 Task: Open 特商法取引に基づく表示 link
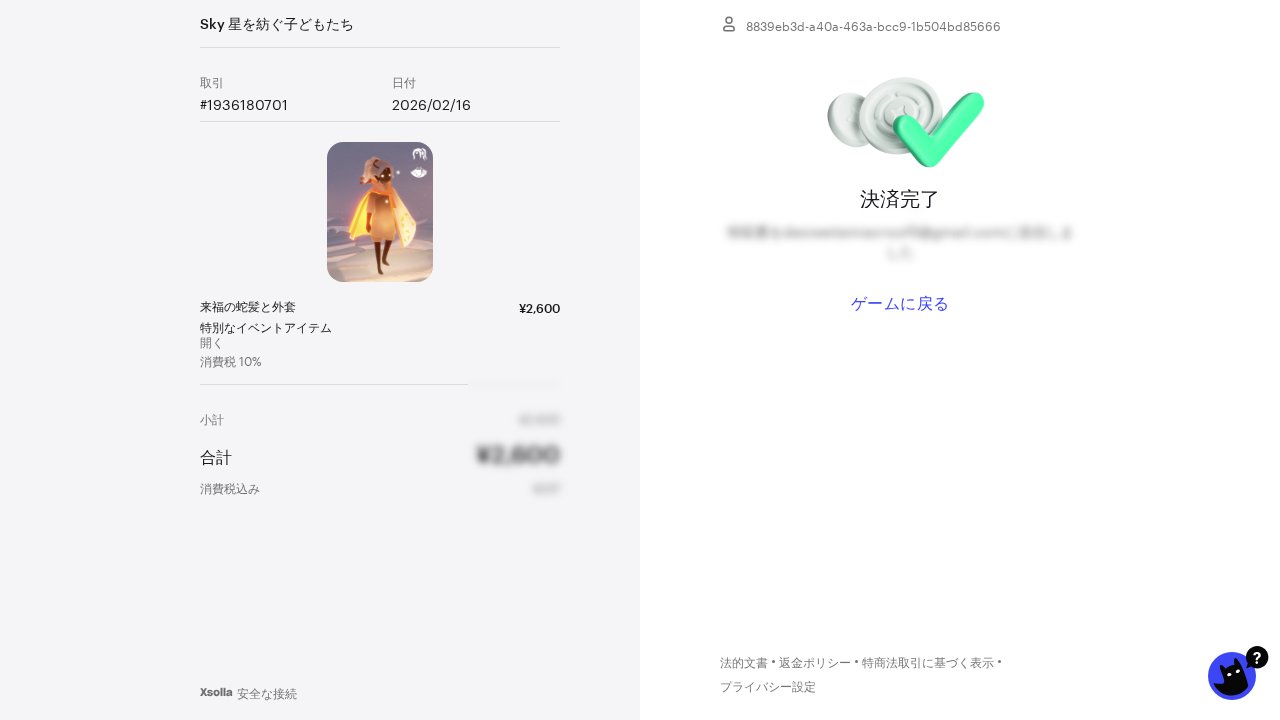click(928, 663)
